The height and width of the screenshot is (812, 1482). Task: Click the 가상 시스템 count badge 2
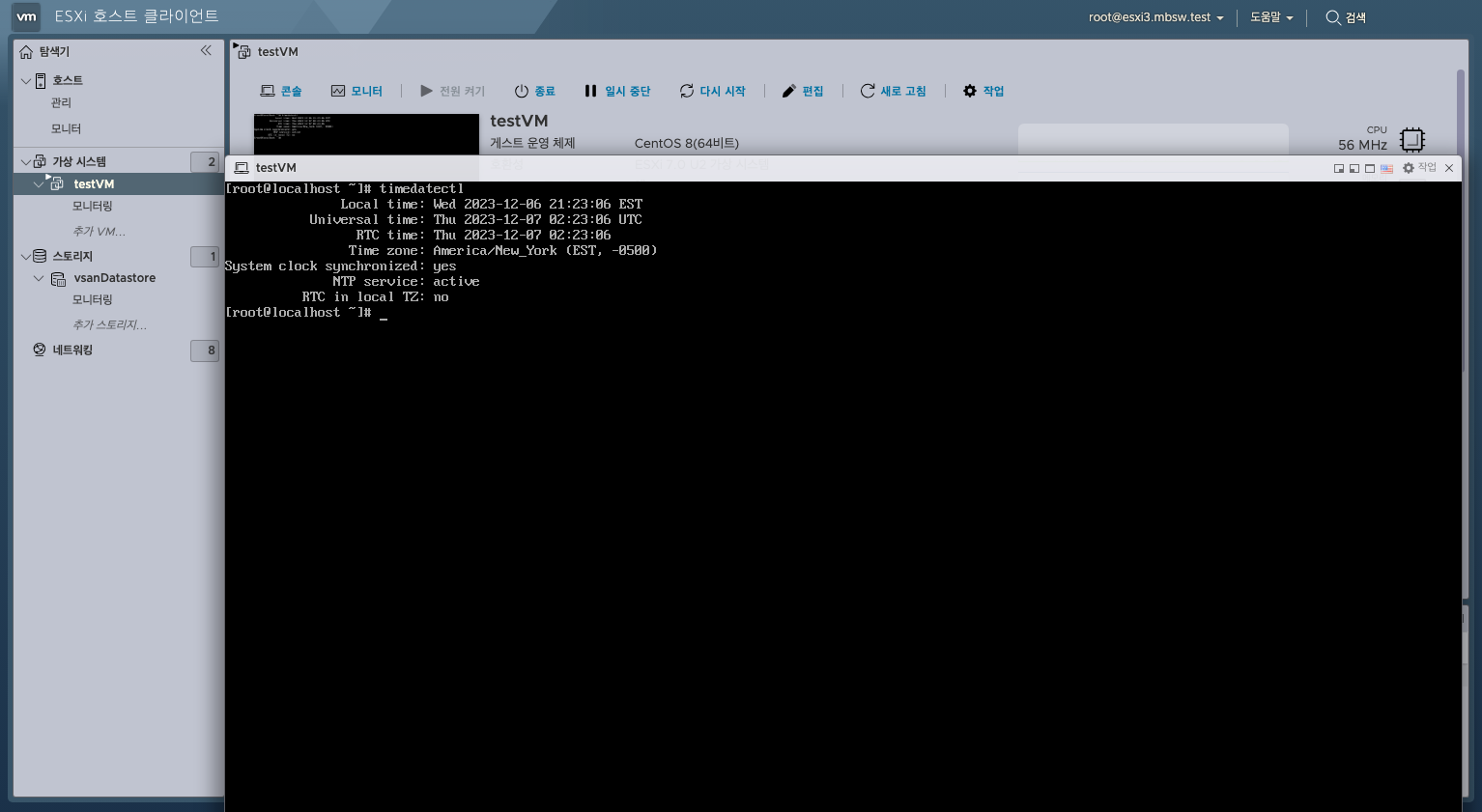coord(205,161)
